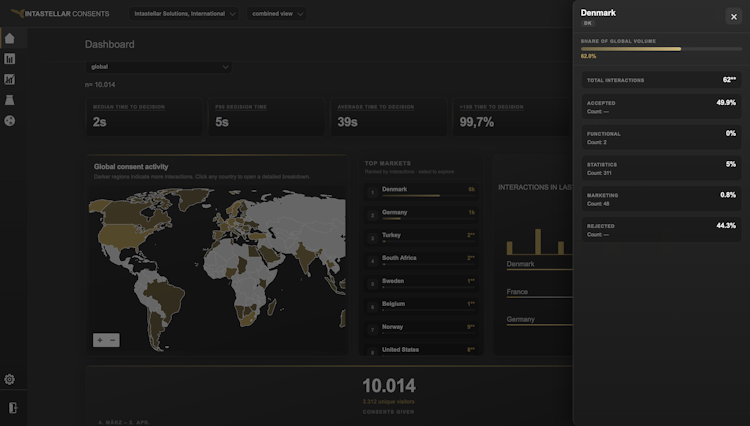Click the Share of Global Volume bar
The height and width of the screenshot is (426, 750).
pos(661,49)
